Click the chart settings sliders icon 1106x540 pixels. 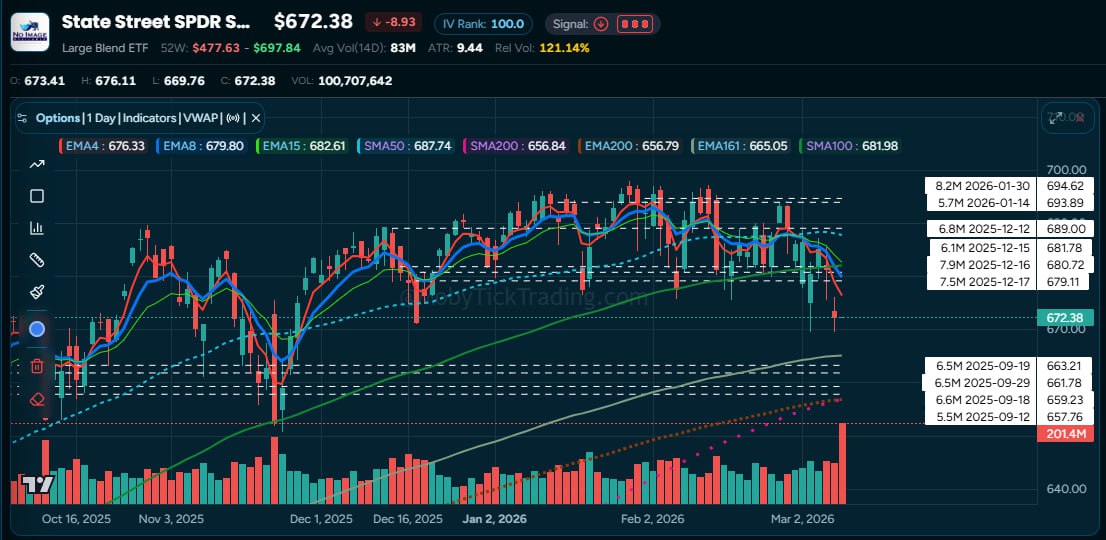[22, 118]
